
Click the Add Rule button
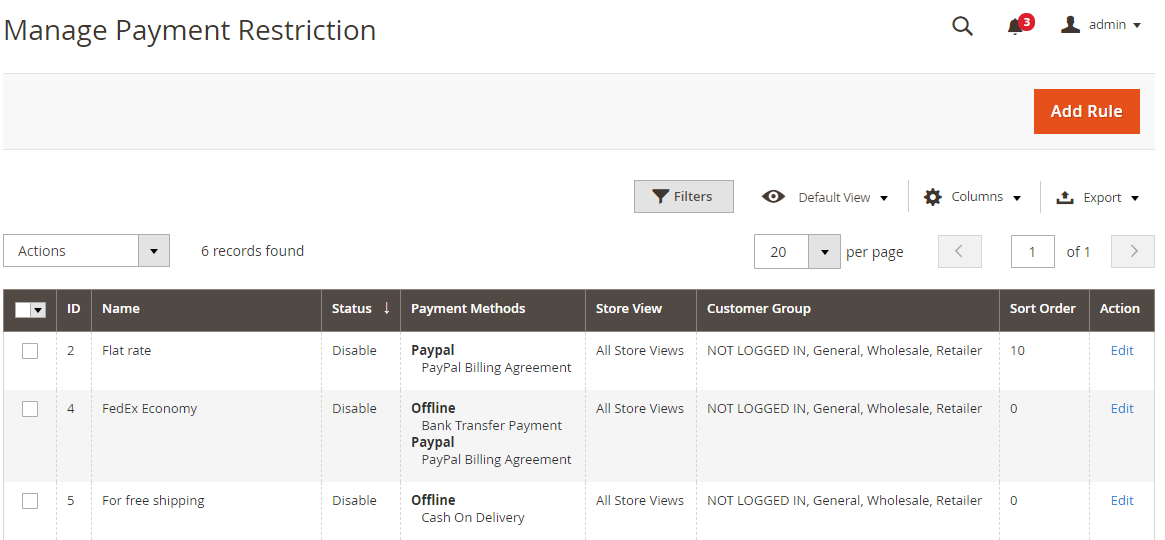(1086, 111)
